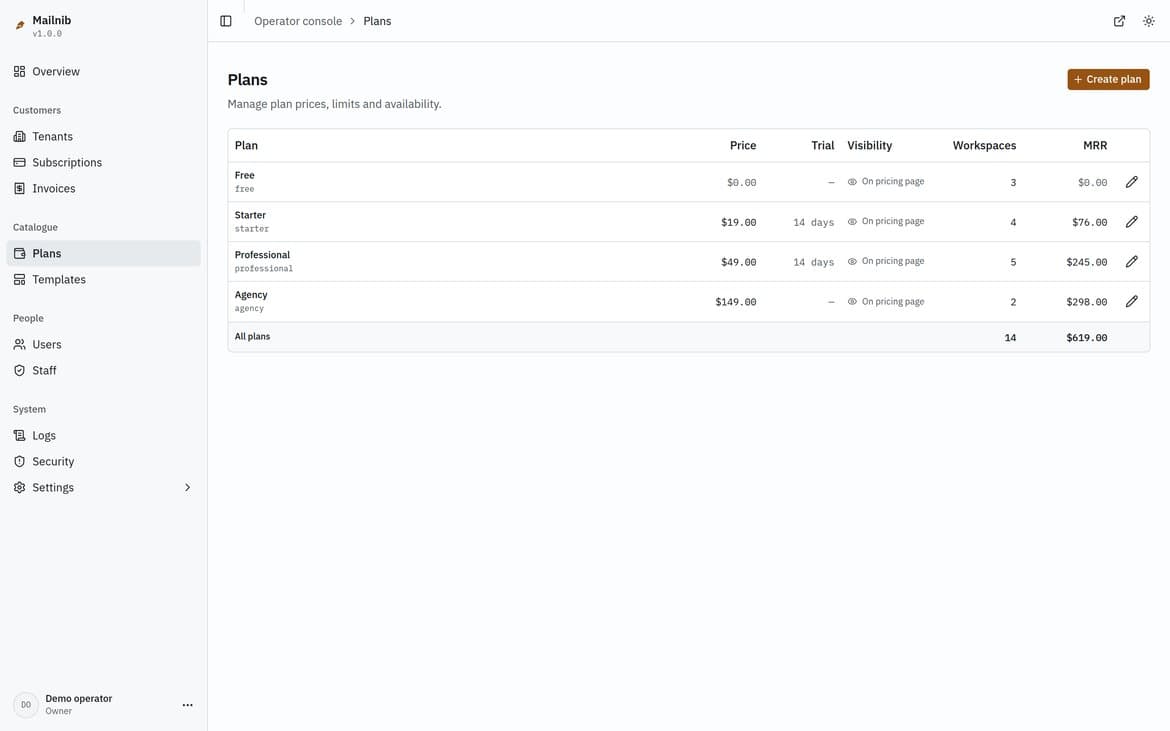Expand the Settings chevron arrow
1170x731 pixels.
(x=187, y=488)
